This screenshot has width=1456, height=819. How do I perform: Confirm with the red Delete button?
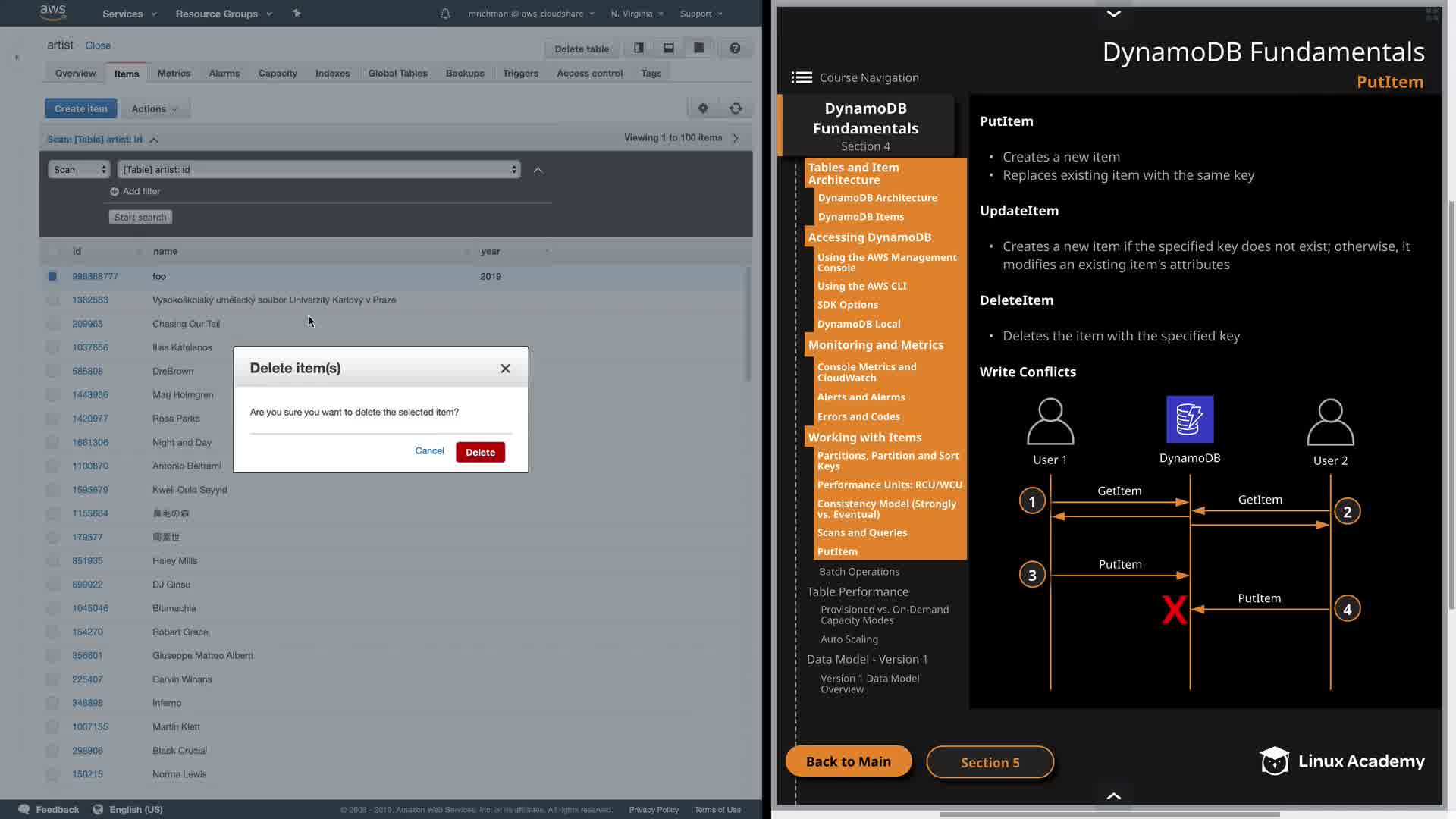[x=480, y=452]
